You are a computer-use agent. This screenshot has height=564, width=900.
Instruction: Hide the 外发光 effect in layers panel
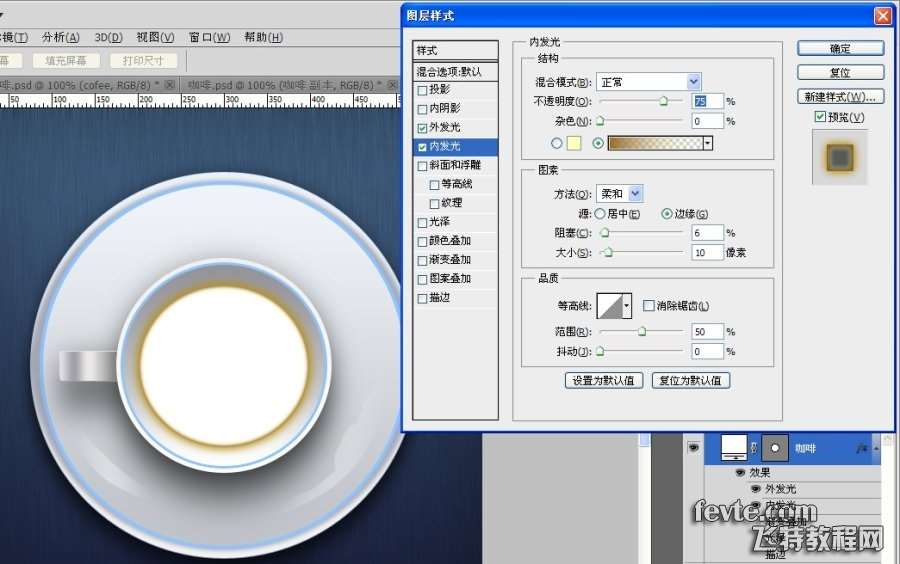coord(756,489)
